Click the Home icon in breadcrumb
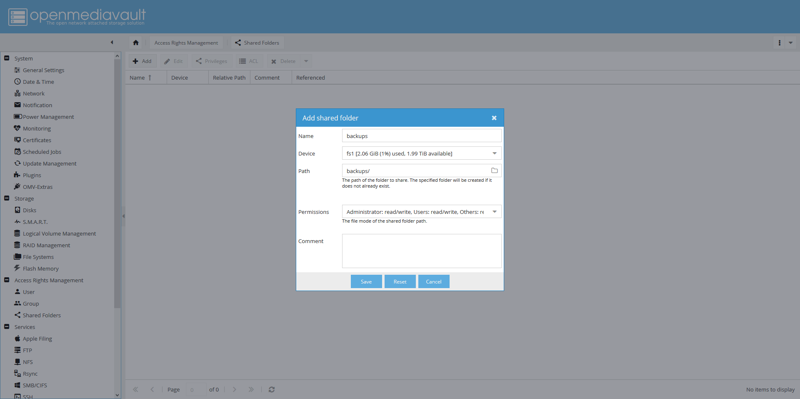Image resolution: width=800 pixels, height=399 pixels. pos(136,43)
